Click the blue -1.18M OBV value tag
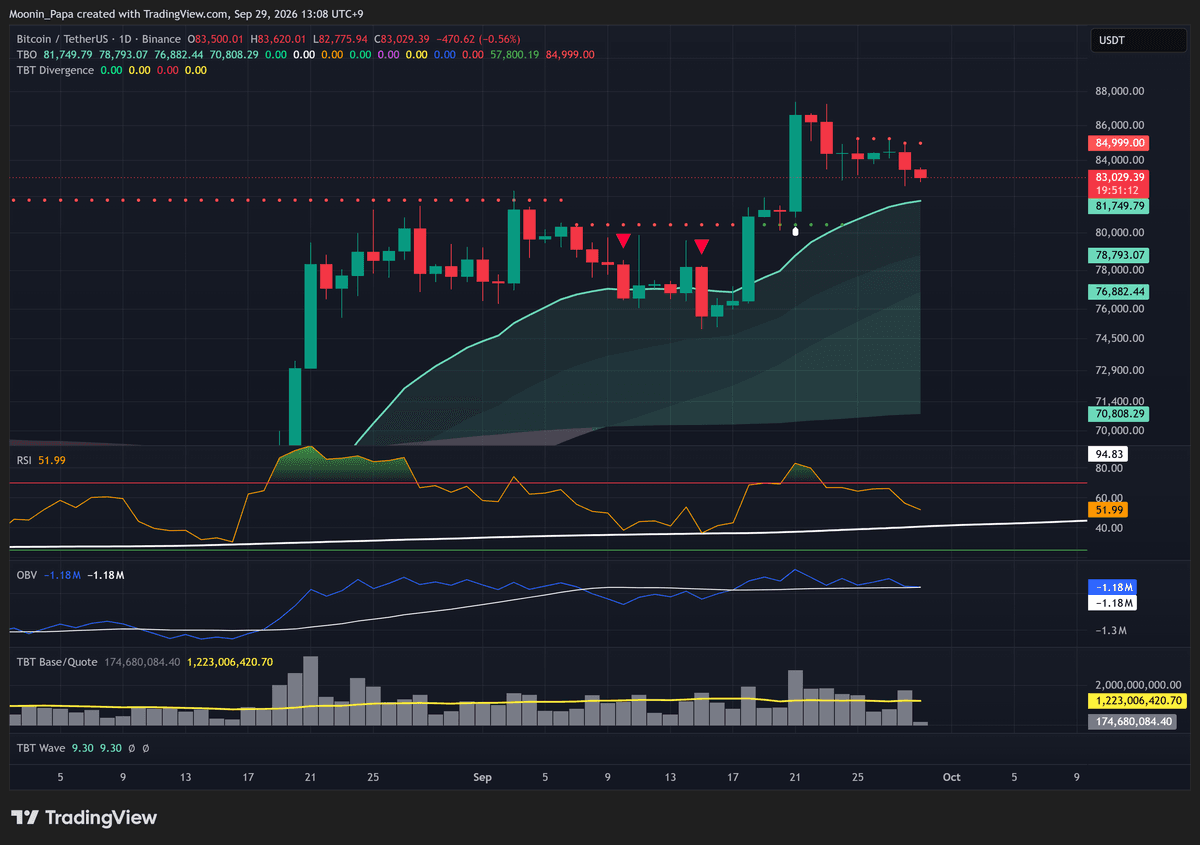 (1111, 587)
